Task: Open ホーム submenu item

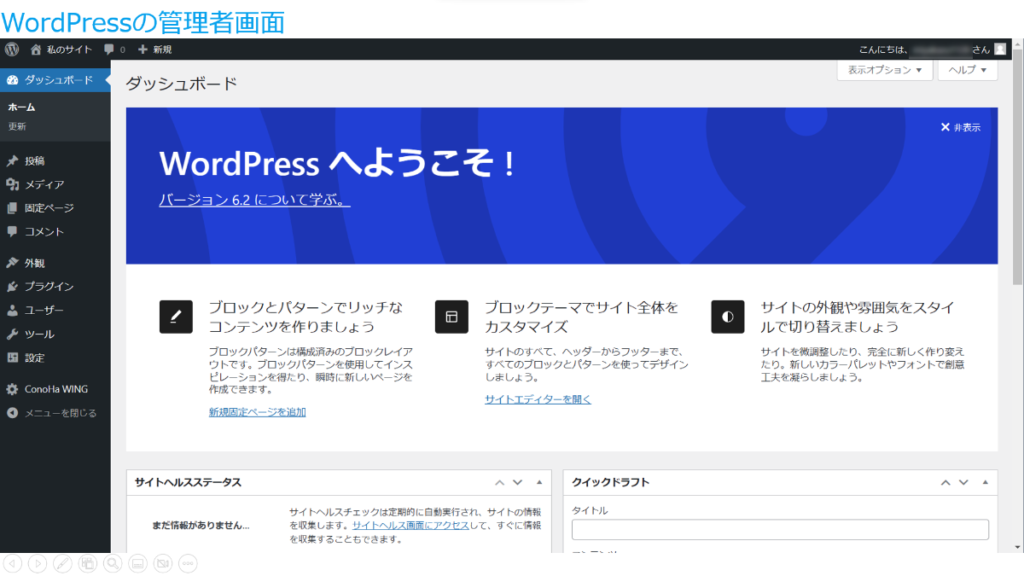Action: coord(22,107)
